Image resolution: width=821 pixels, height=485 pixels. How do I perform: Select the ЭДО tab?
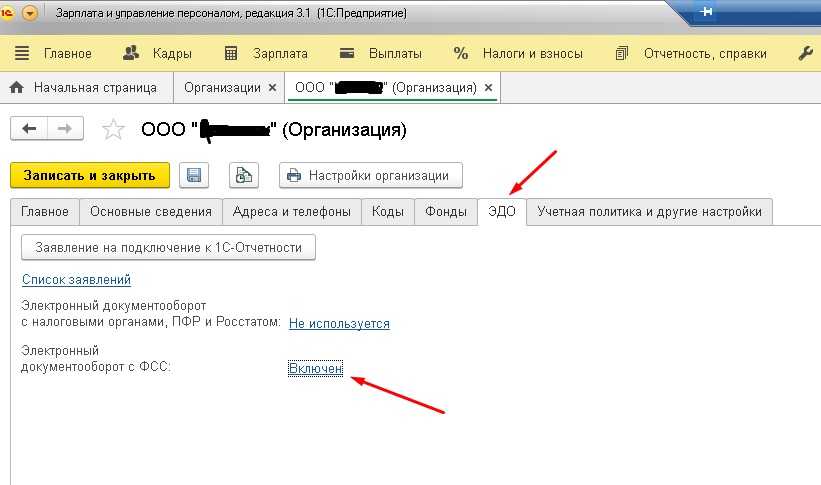(x=502, y=212)
